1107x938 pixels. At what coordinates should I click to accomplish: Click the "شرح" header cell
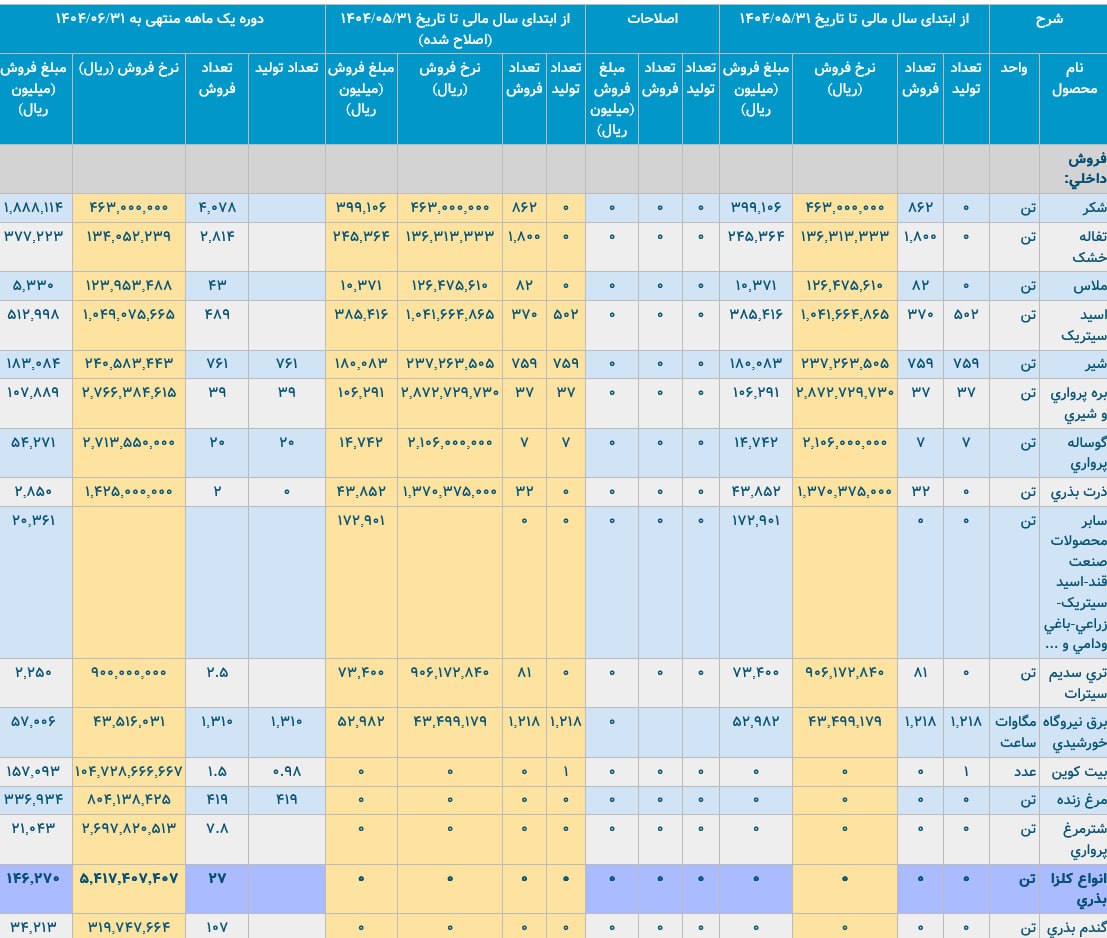1047,19
